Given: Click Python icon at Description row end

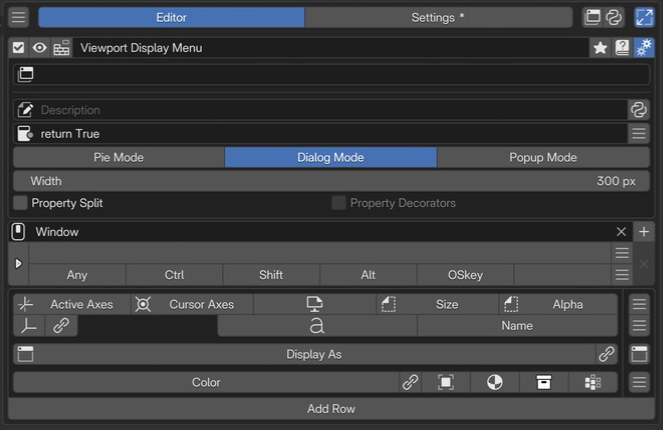Looking at the screenshot, I should pos(638,110).
